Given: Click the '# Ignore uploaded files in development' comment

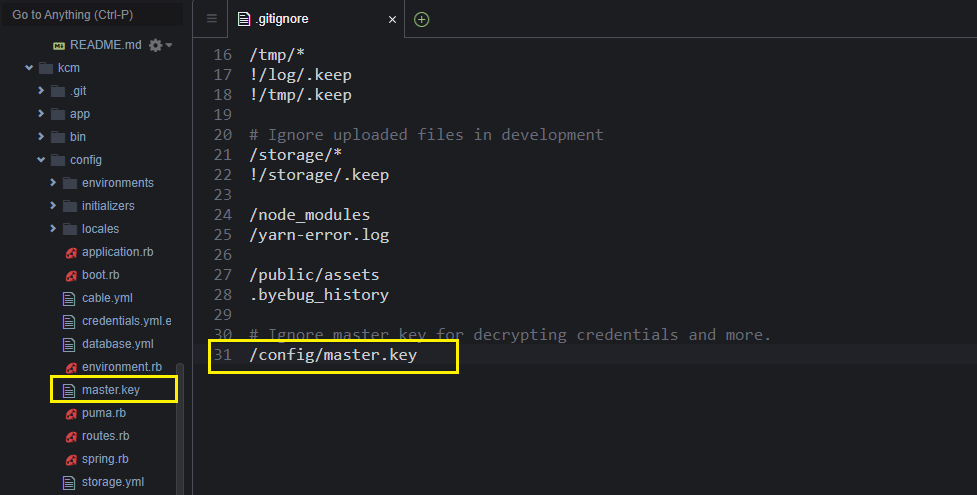Looking at the screenshot, I should pos(426,135).
